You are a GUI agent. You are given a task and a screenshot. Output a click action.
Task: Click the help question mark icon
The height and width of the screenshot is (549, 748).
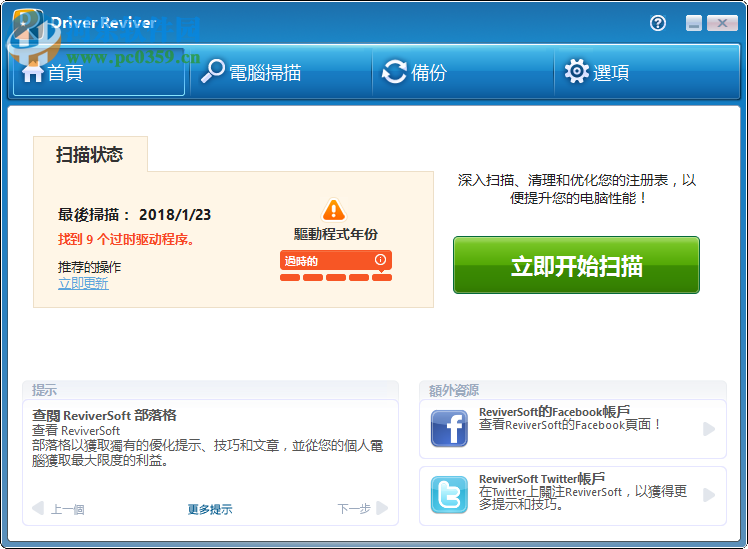coord(658,23)
